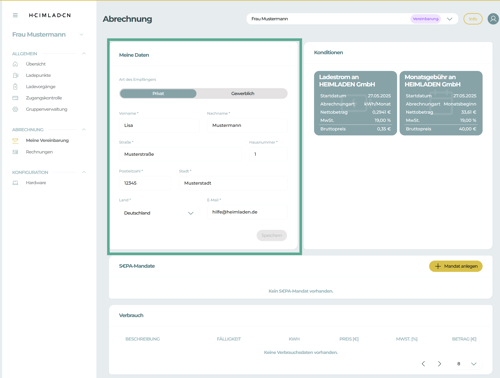Click the yellow Info button
Image resolution: width=500 pixels, height=378 pixels.
pos(473,19)
